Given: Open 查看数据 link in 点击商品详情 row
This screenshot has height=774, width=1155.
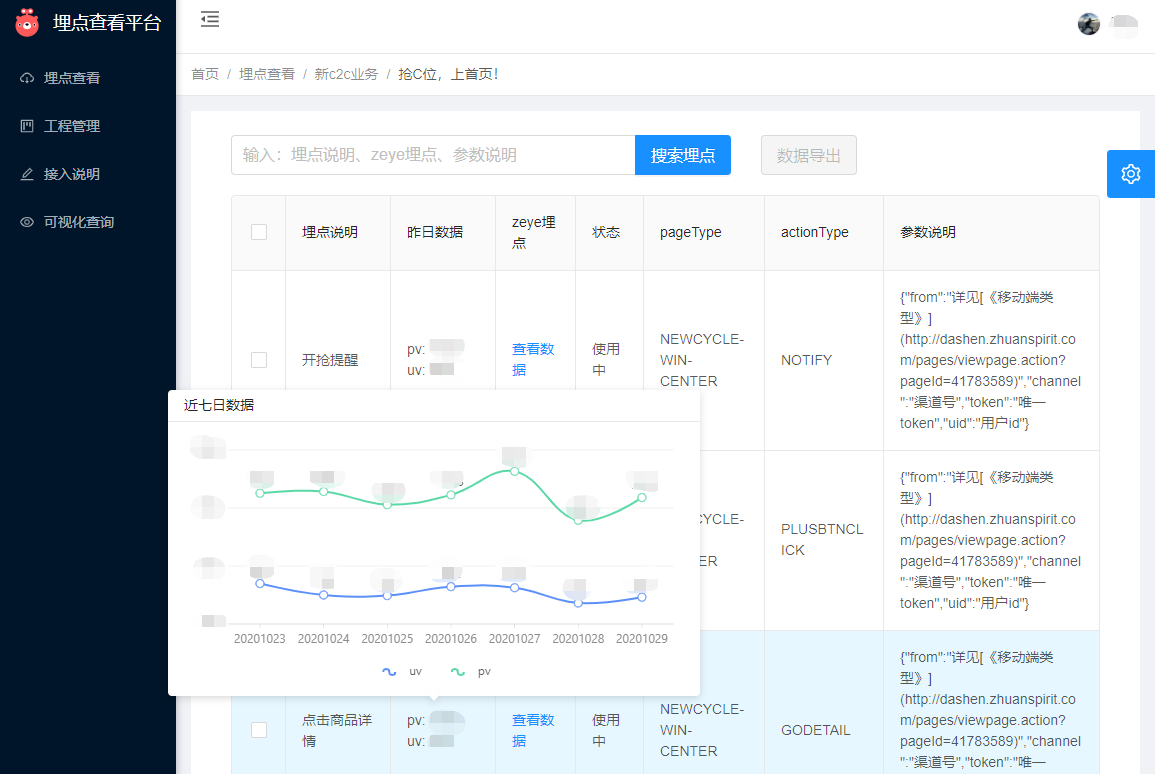Looking at the screenshot, I should tap(533, 731).
